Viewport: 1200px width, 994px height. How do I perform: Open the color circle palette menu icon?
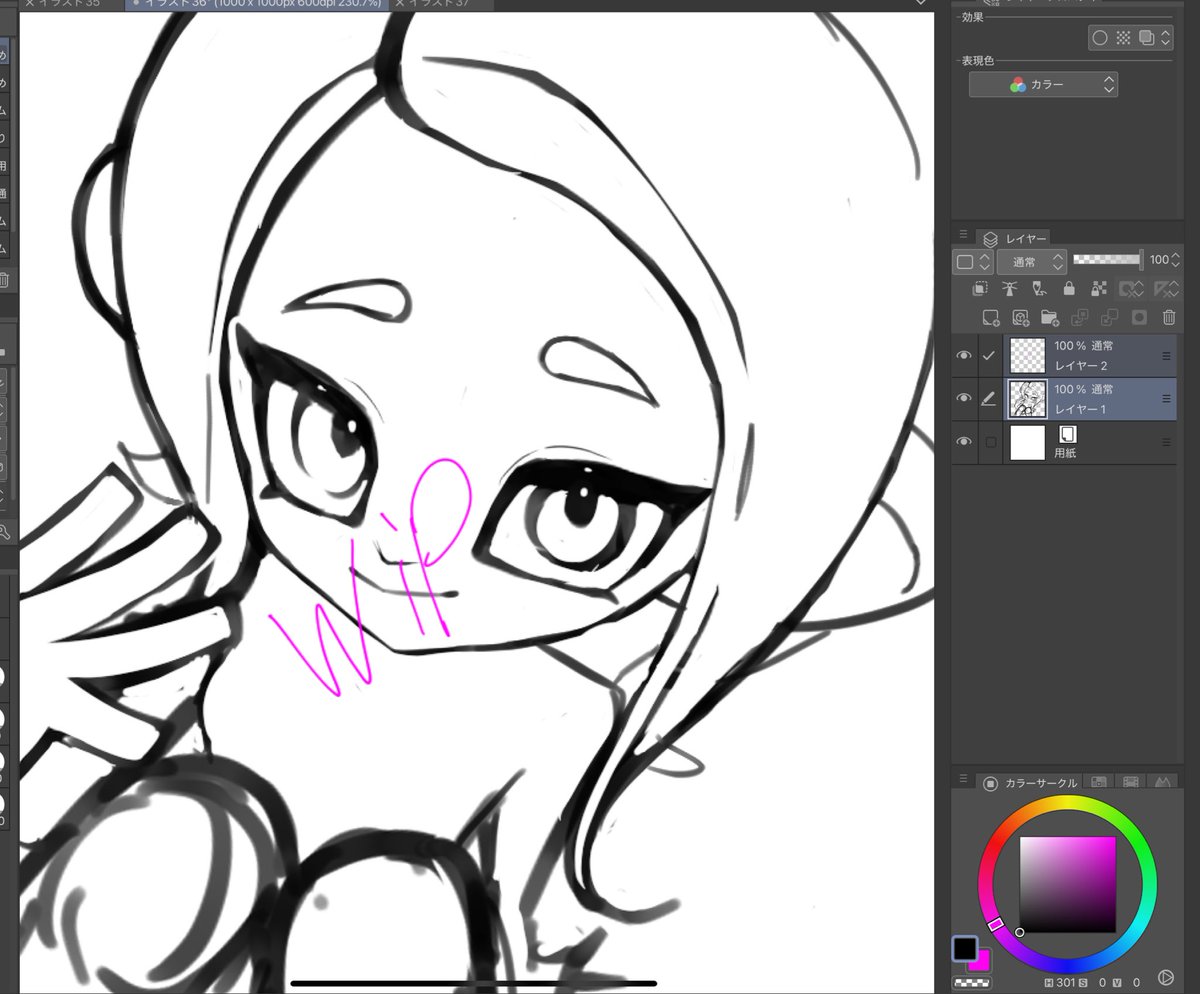(963, 779)
